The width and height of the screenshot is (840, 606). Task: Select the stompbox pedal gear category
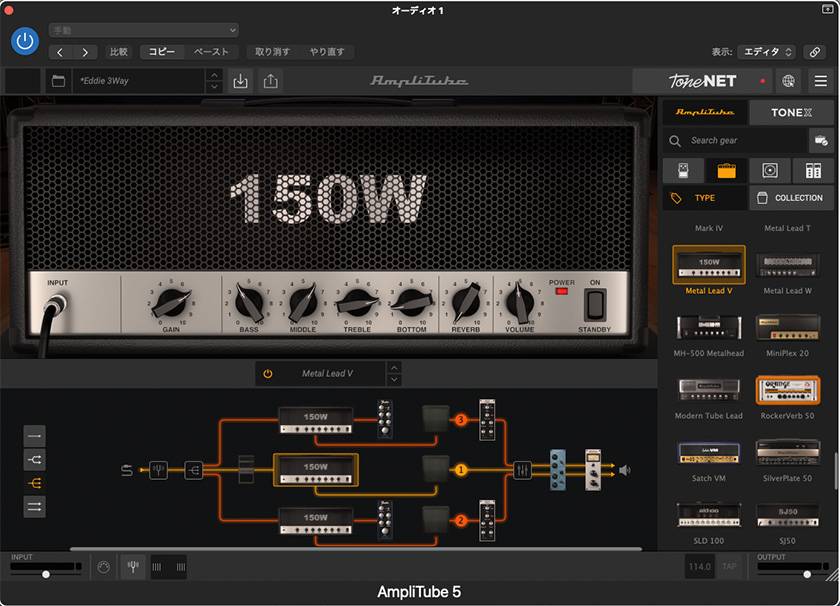click(684, 170)
